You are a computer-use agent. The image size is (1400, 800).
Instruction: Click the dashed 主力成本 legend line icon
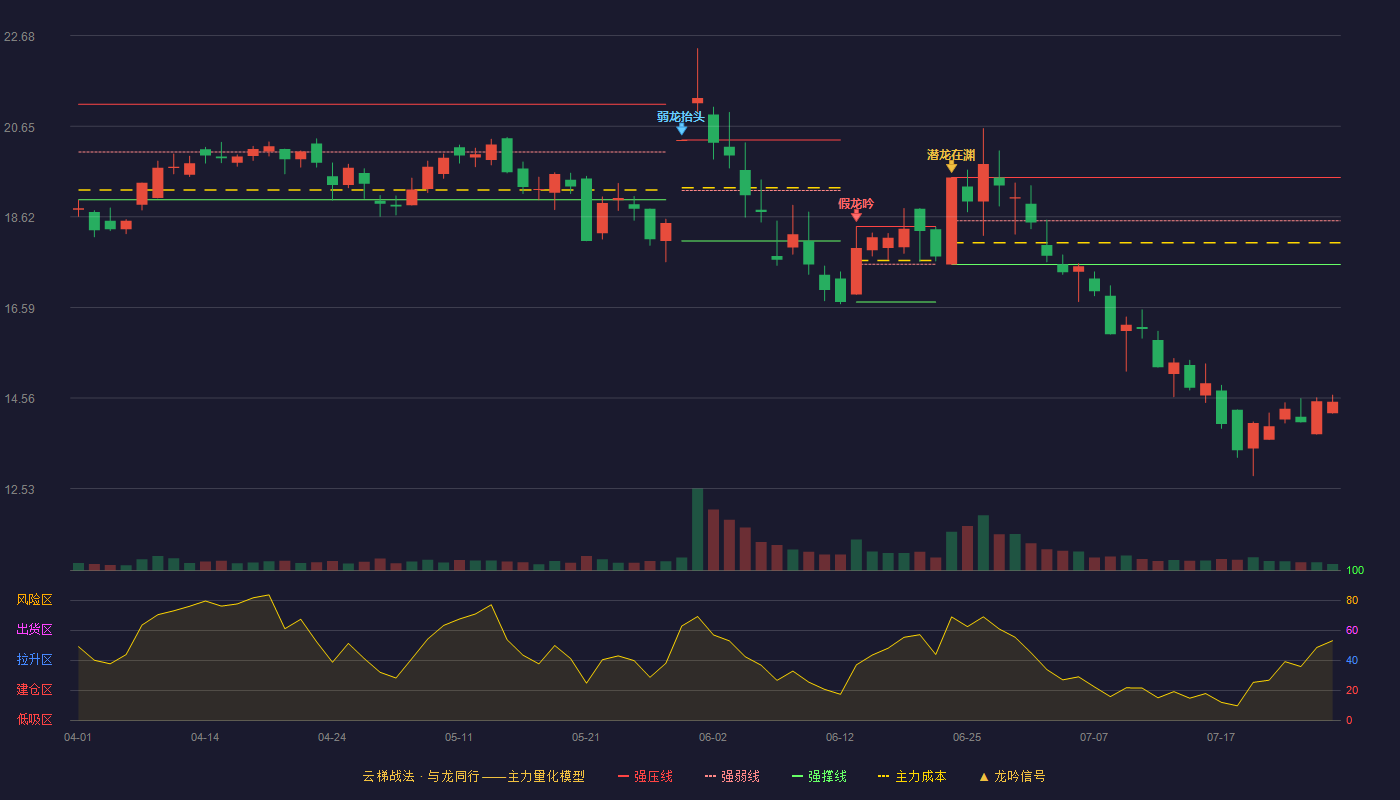click(883, 776)
